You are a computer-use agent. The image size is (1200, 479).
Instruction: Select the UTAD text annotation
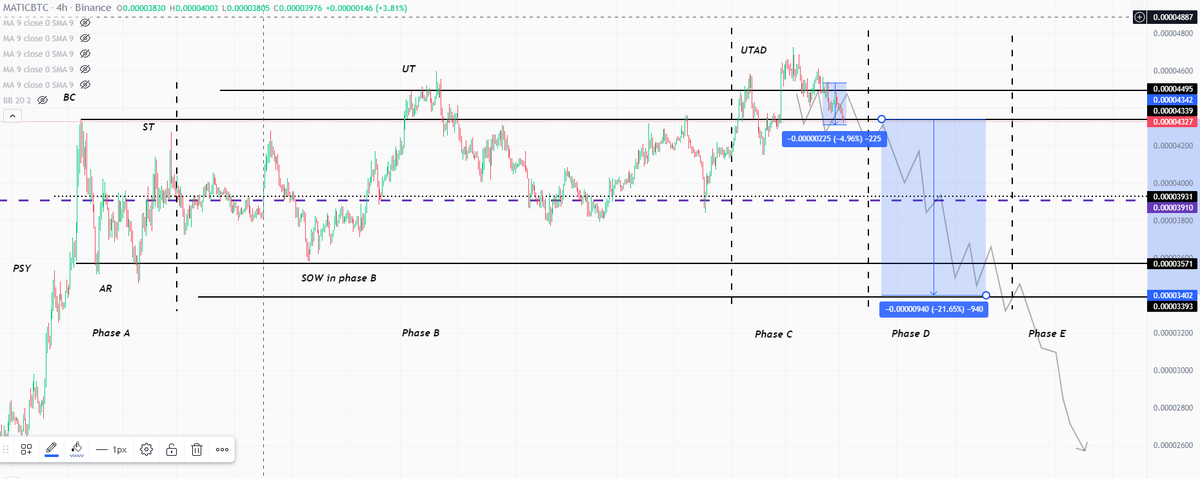[754, 50]
